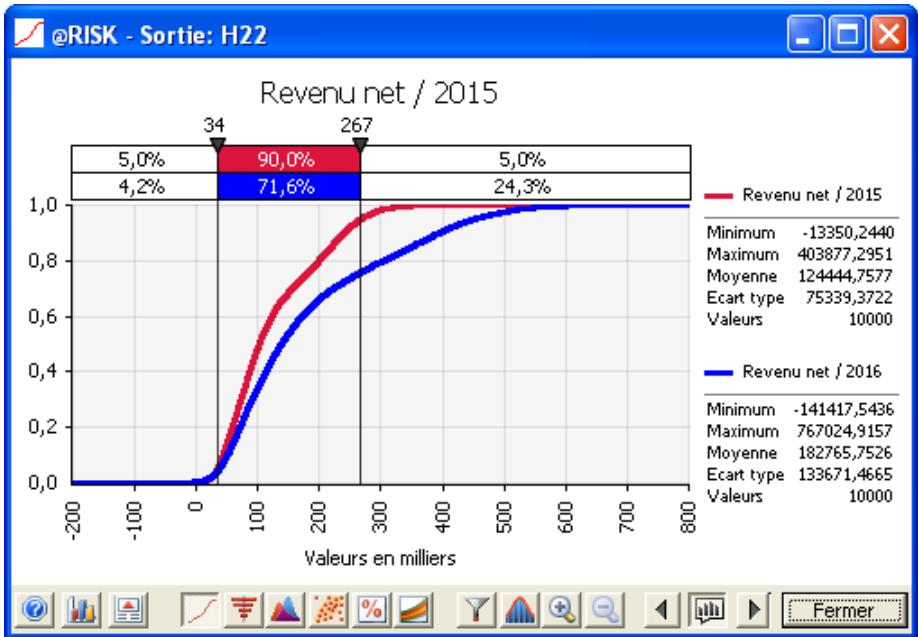Open the scatter plot icon
The height and width of the screenshot is (637, 918).
[x=325, y=608]
